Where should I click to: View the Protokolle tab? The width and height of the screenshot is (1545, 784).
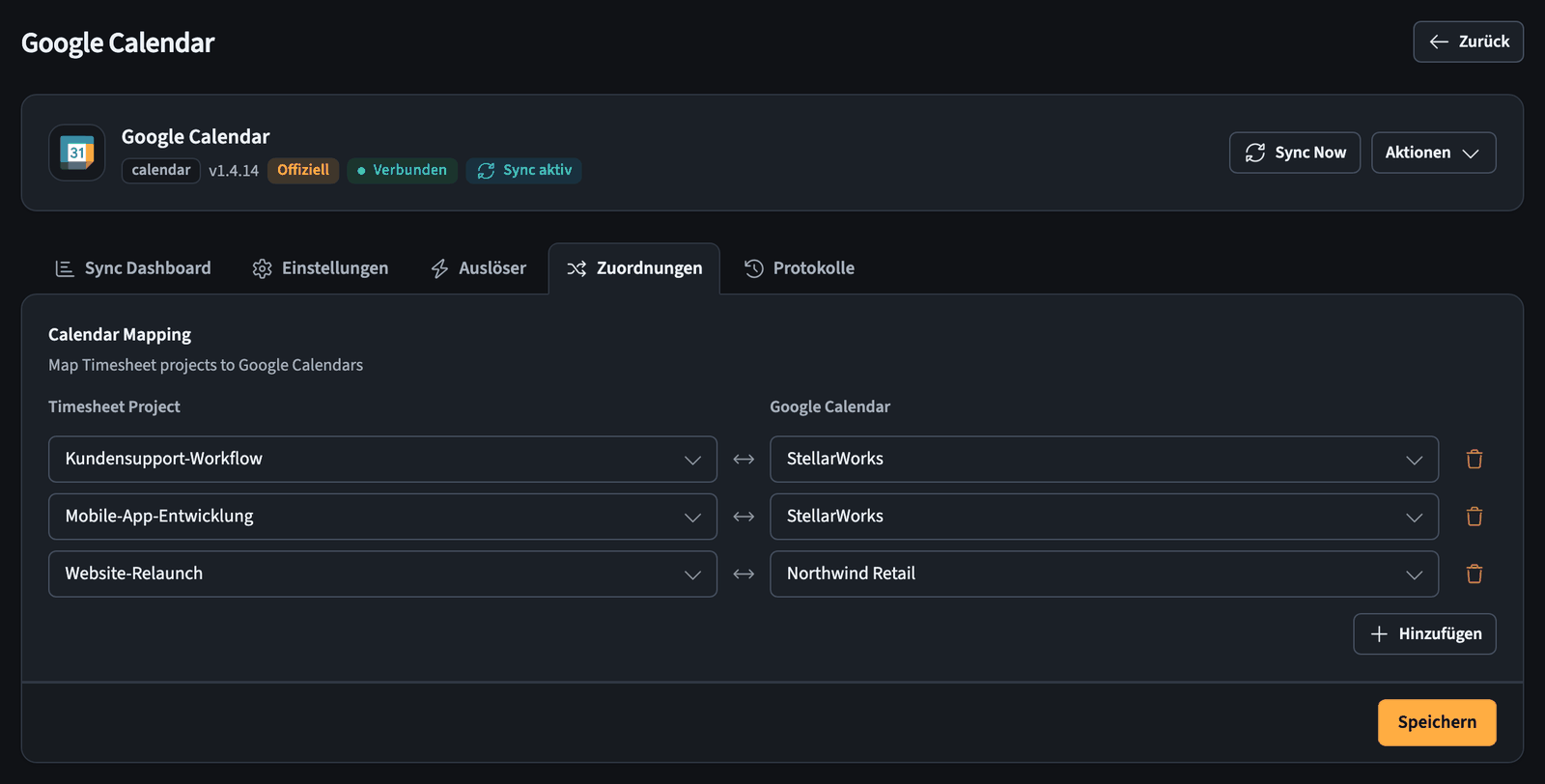pos(800,268)
